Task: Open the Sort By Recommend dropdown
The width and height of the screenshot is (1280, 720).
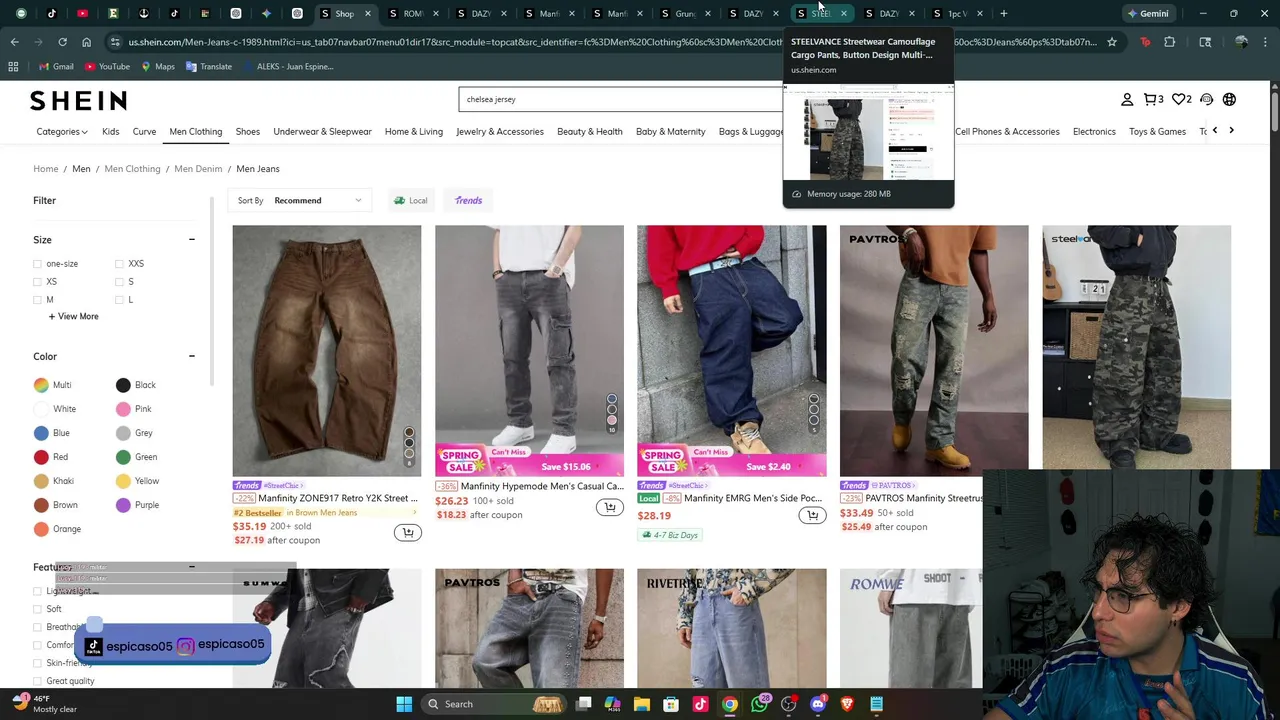Action: [300, 200]
